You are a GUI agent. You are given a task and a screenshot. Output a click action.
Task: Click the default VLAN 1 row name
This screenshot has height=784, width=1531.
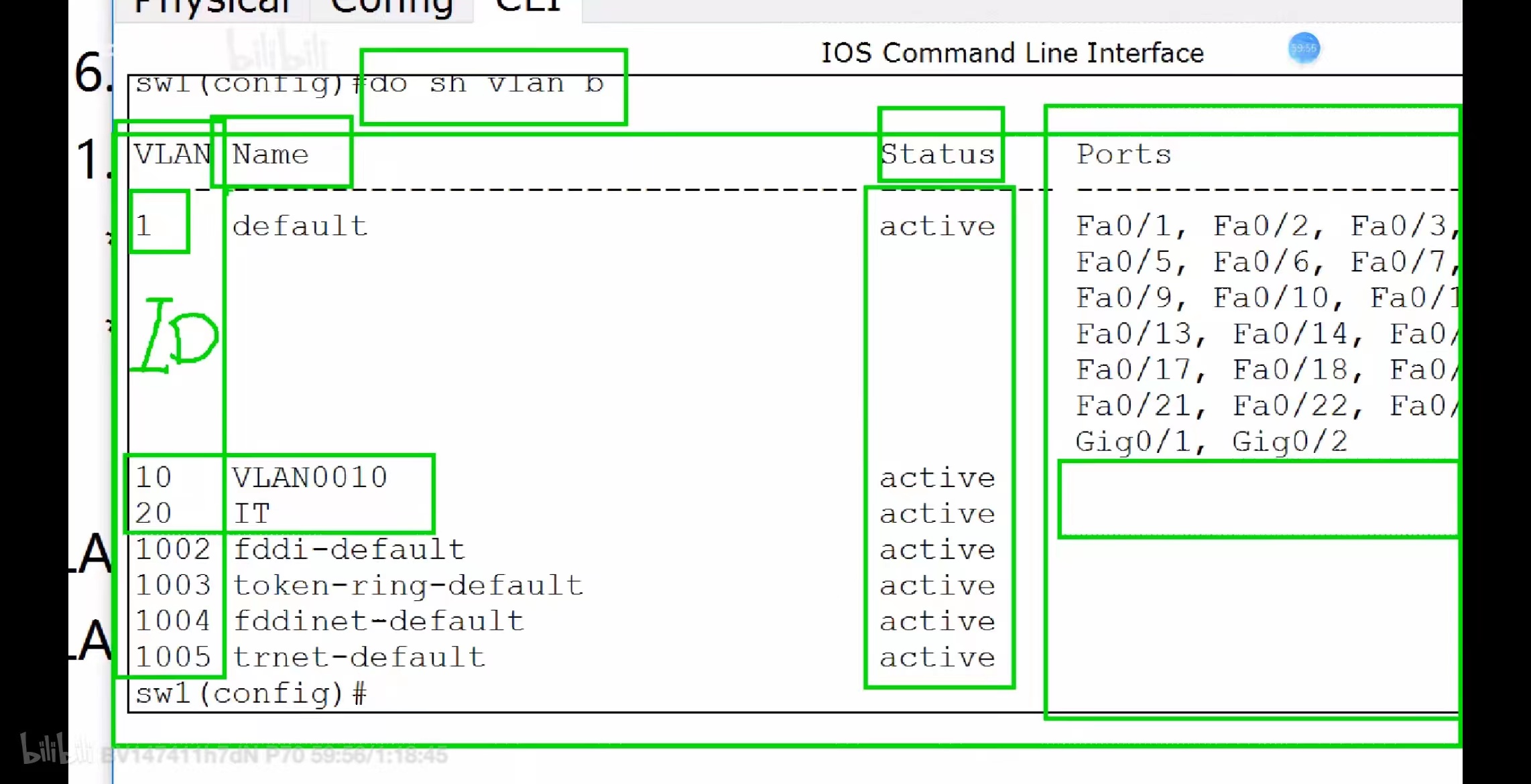point(300,226)
